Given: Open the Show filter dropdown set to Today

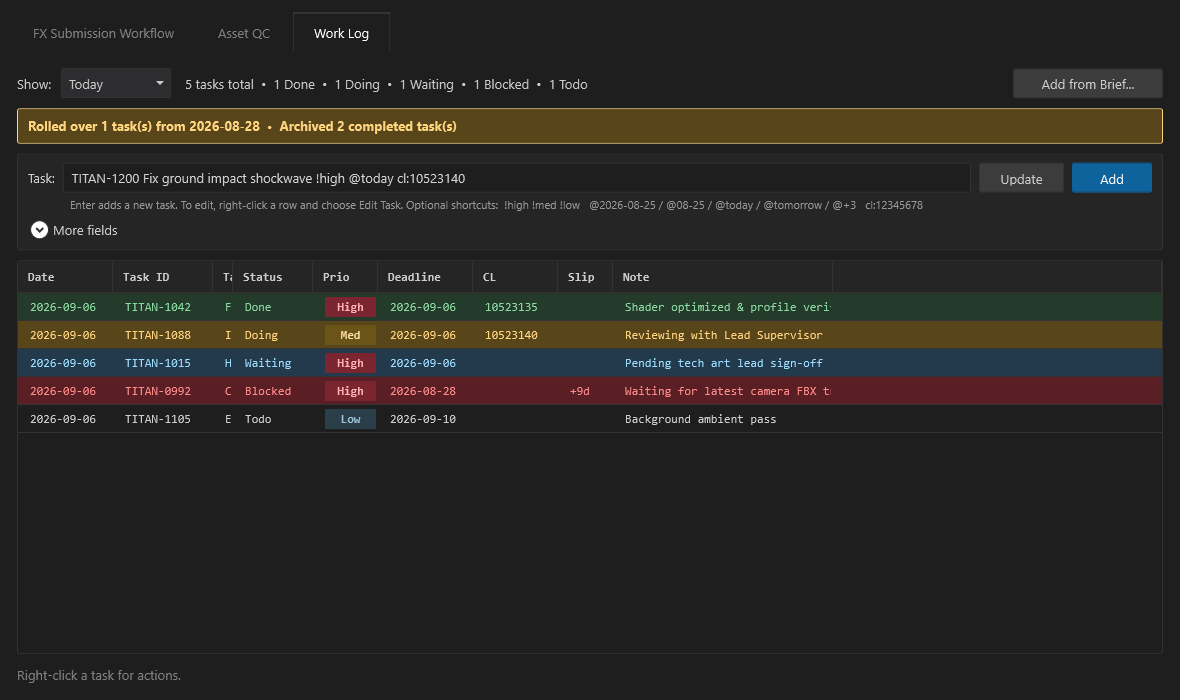Looking at the screenshot, I should [116, 84].
